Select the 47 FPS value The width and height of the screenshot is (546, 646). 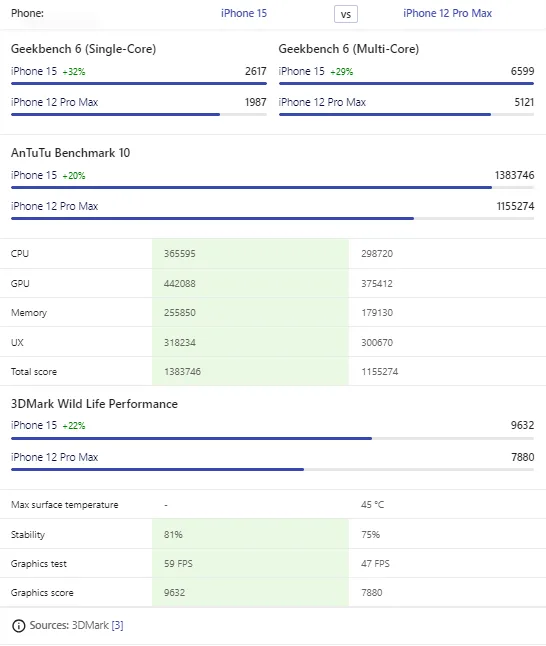pos(375,564)
